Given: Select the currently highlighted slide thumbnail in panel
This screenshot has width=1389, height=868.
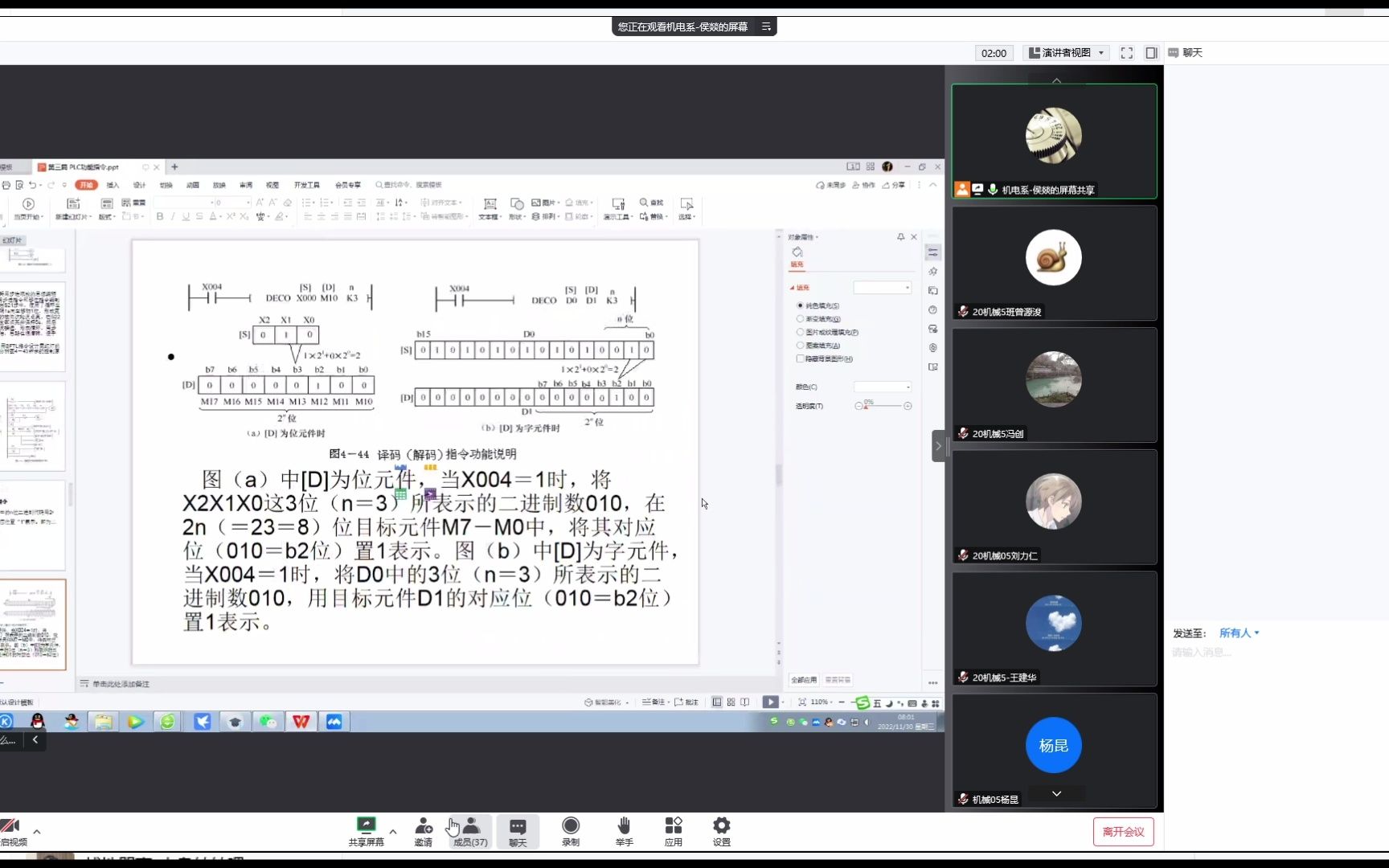Looking at the screenshot, I should [x=32, y=624].
